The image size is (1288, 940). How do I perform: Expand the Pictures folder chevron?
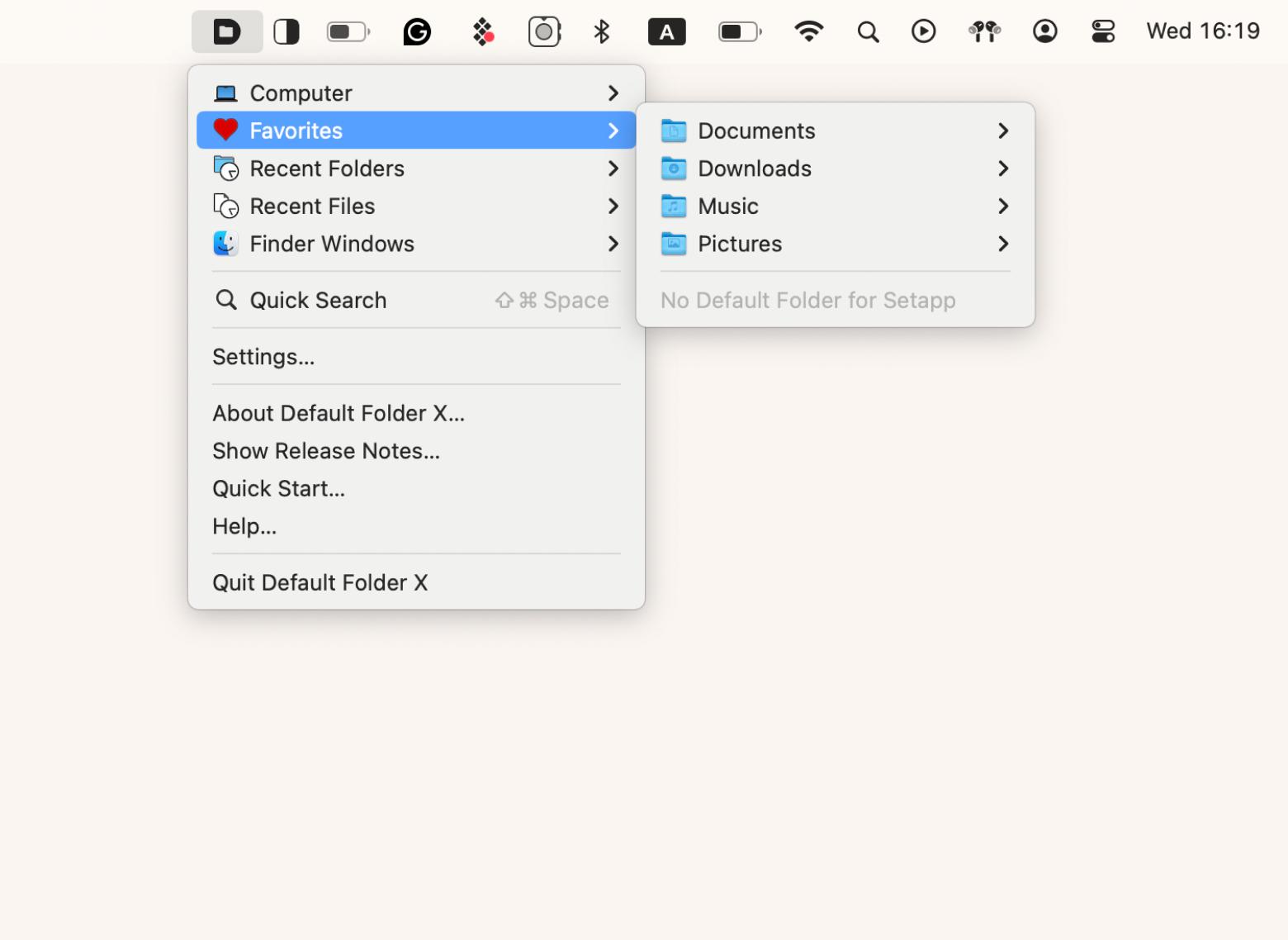1003,244
